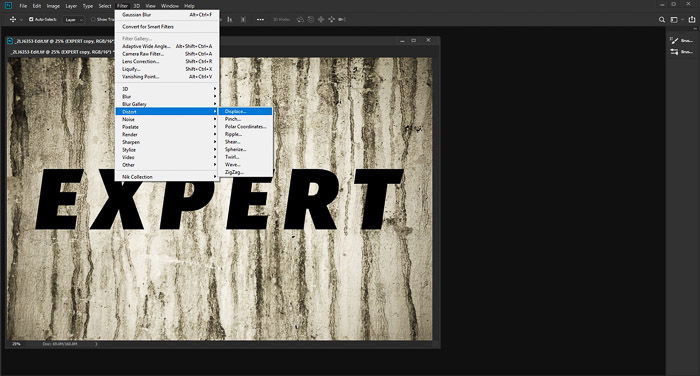
Task: Click the three-dots more options icon
Action: point(260,20)
